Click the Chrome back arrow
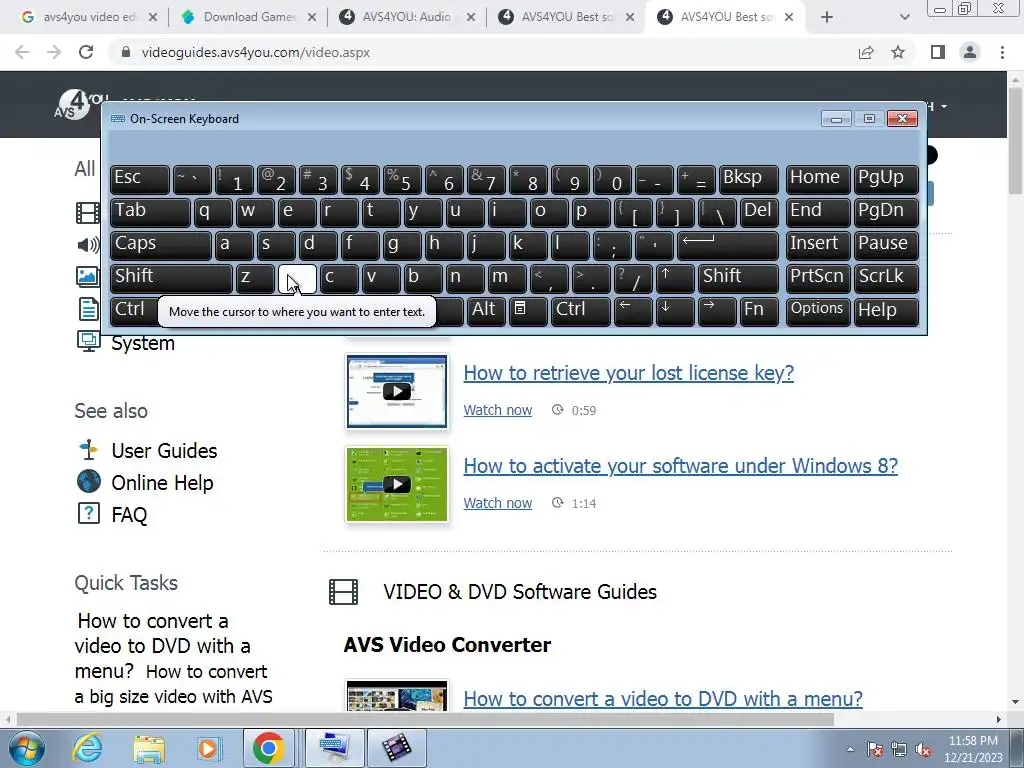 tap(22, 52)
